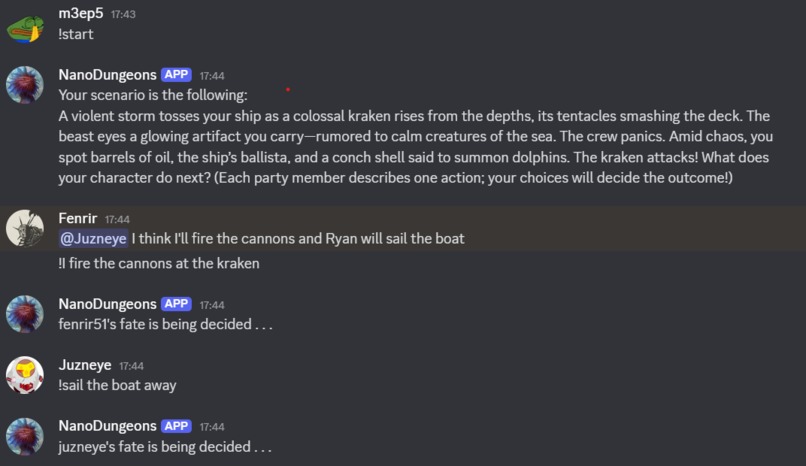Click the '!sail the boat away' message
The image size is (806, 466).
[x=117, y=385]
